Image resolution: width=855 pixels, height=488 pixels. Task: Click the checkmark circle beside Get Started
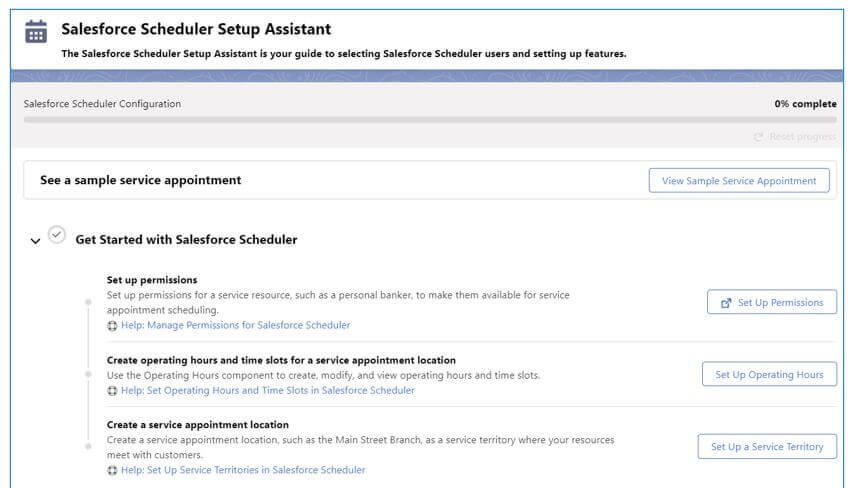pos(57,235)
